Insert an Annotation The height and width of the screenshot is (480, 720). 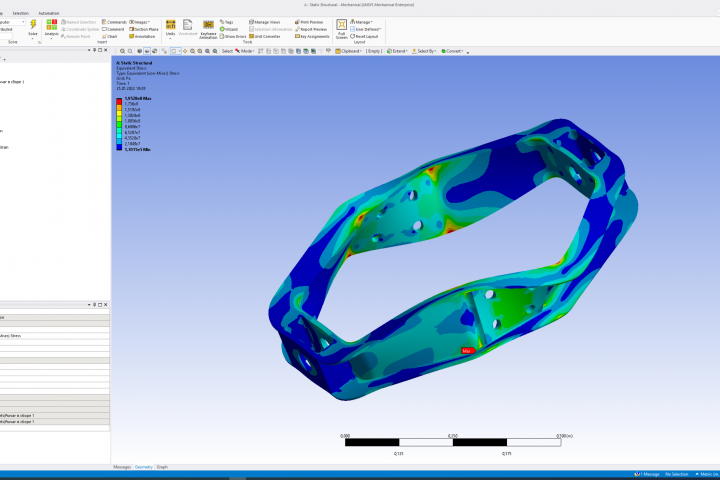pyautogui.click(x=142, y=36)
